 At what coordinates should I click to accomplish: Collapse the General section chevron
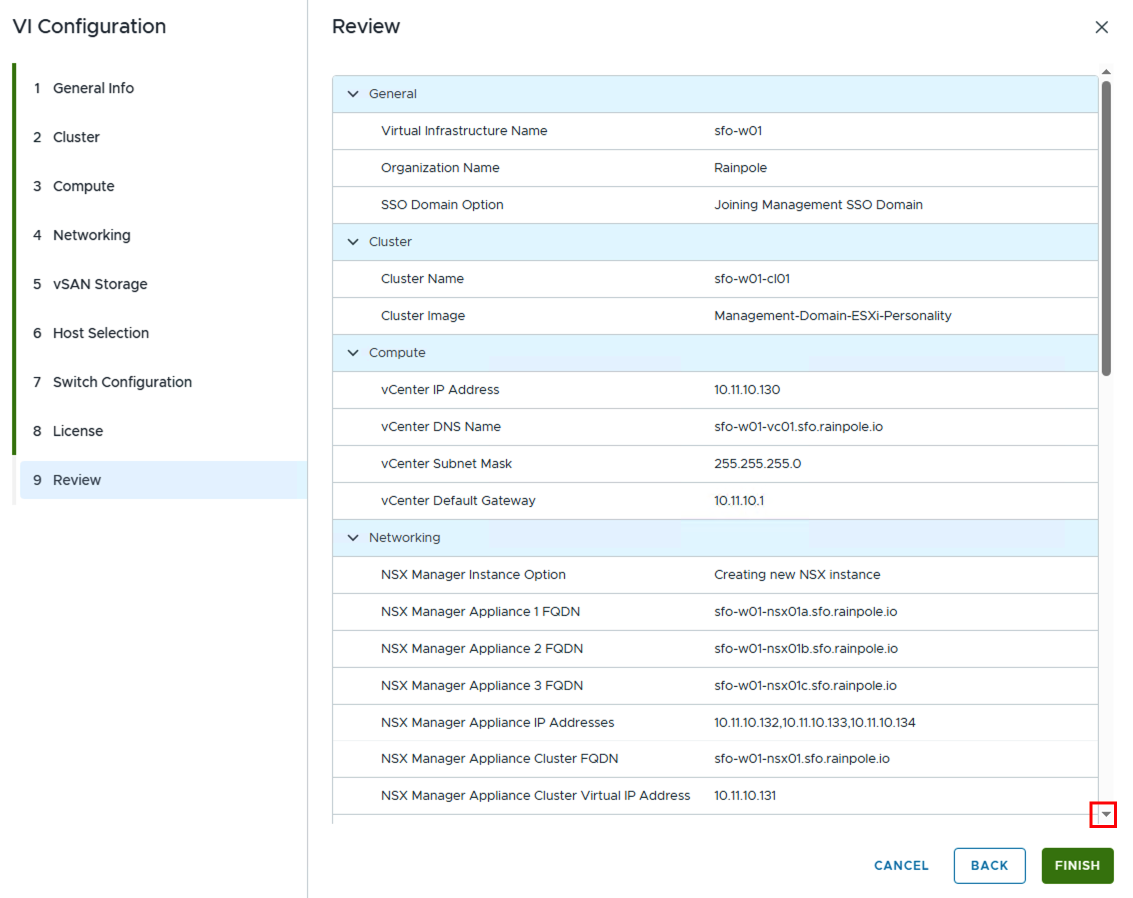[x=352, y=94]
